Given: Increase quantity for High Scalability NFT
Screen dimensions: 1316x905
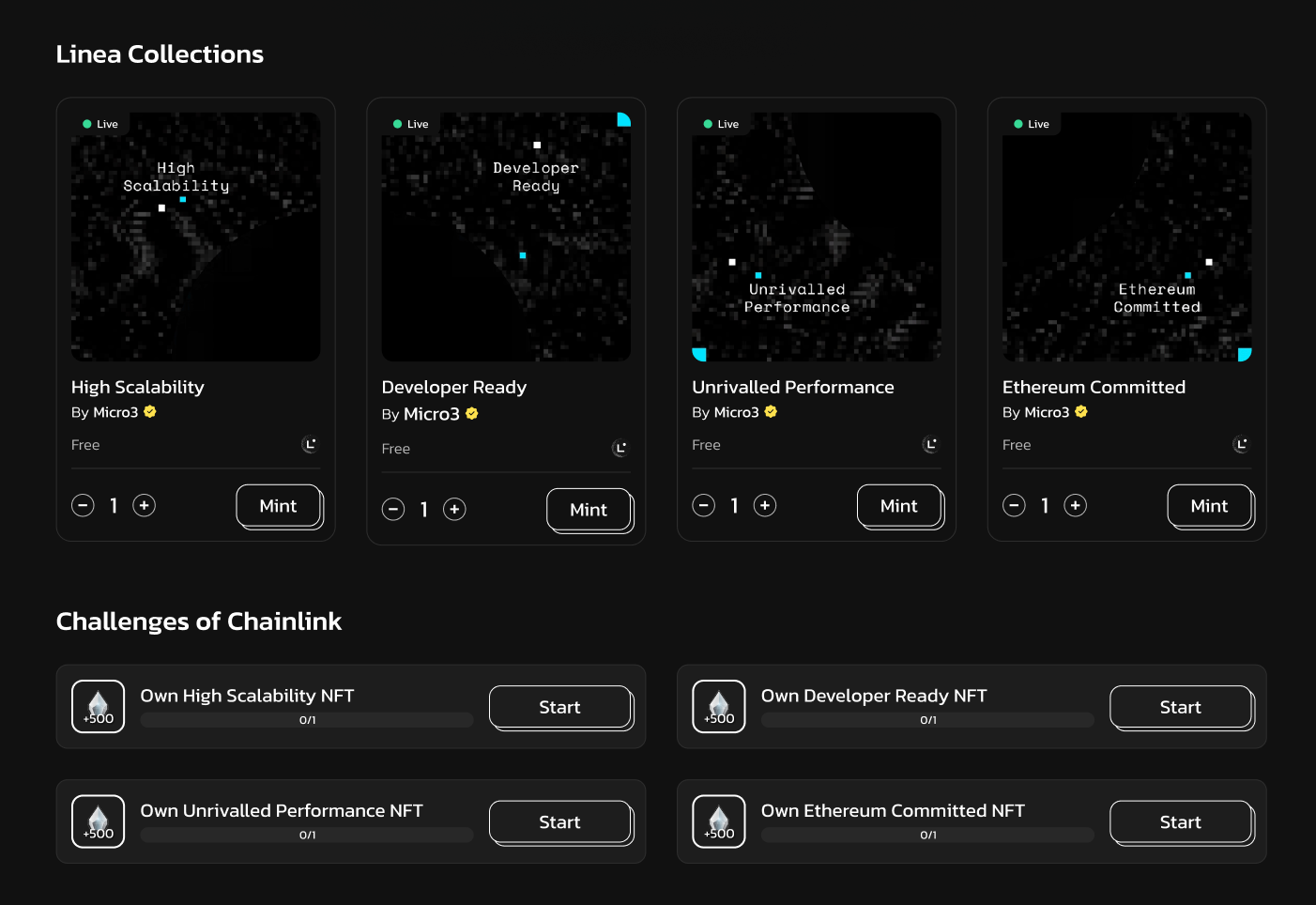Looking at the screenshot, I should pyautogui.click(x=144, y=505).
